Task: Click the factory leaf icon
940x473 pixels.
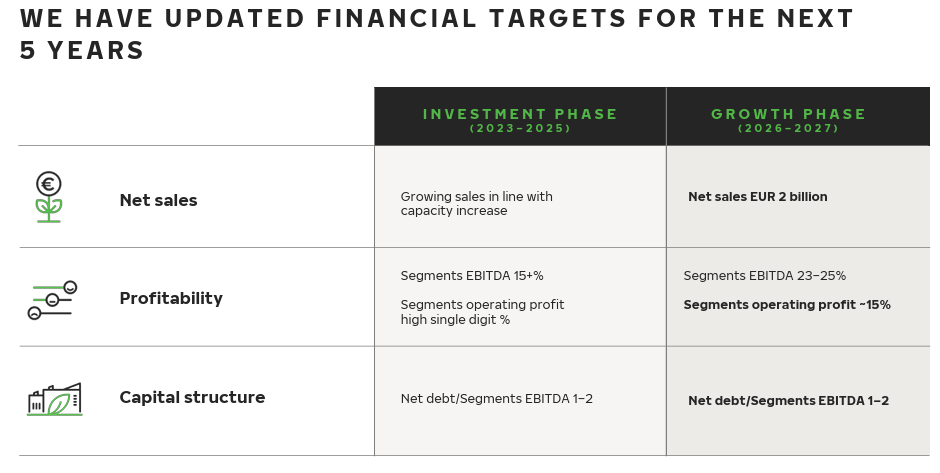Action: pos(54,399)
